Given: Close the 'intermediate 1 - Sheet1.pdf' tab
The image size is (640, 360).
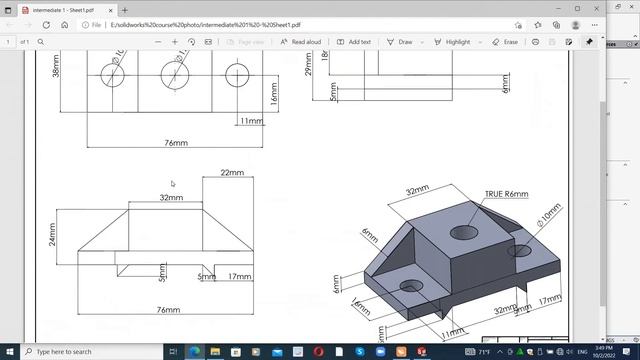Looking at the screenshot, I should click(110, 10).
